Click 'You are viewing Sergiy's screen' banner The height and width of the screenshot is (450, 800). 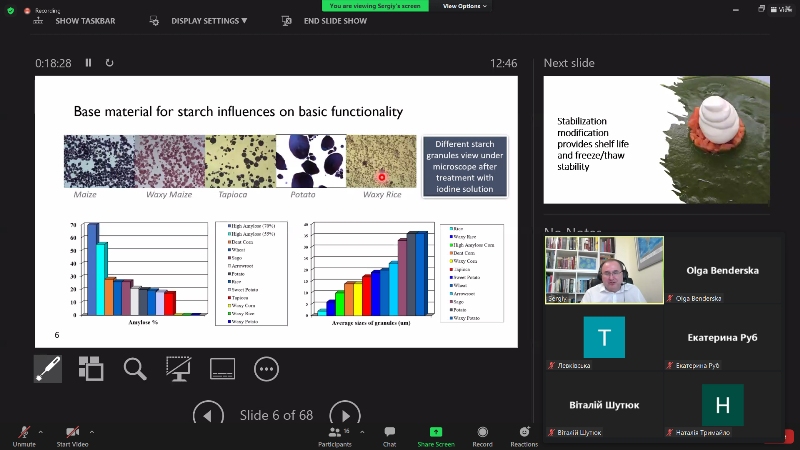tap(375, 6)
